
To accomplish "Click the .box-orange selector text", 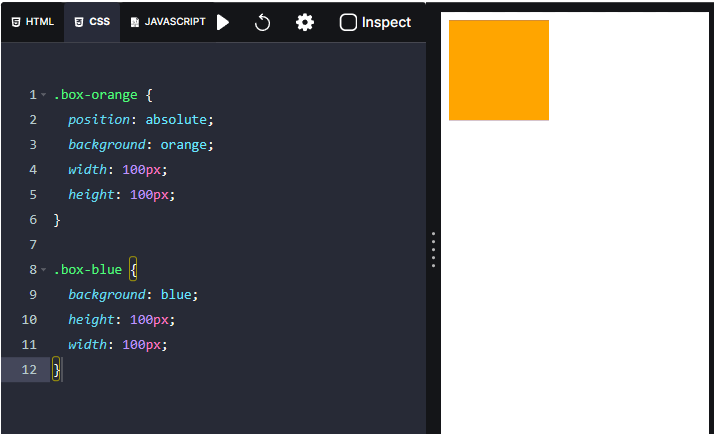I will coord(95,95).
